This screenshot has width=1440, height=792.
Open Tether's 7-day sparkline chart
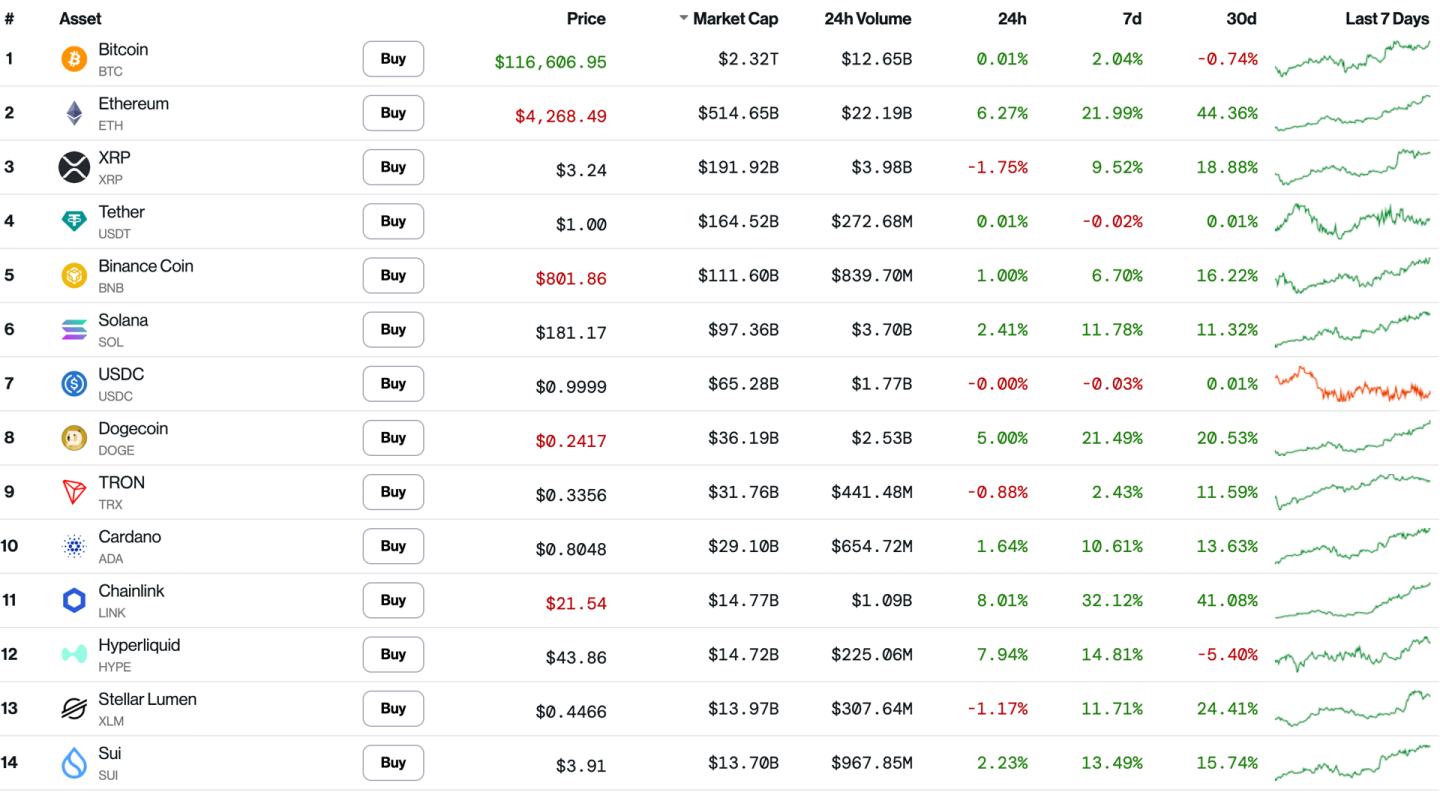(x=1352, y=221)
